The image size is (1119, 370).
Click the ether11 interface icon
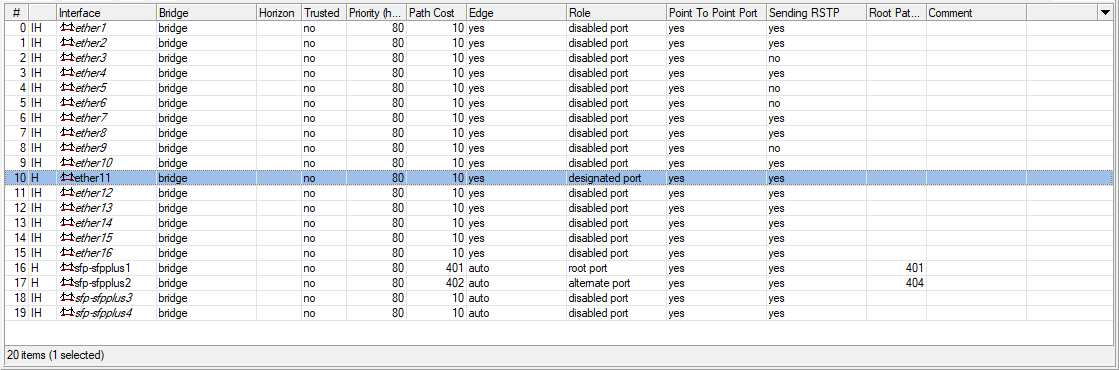click(66, 178)
